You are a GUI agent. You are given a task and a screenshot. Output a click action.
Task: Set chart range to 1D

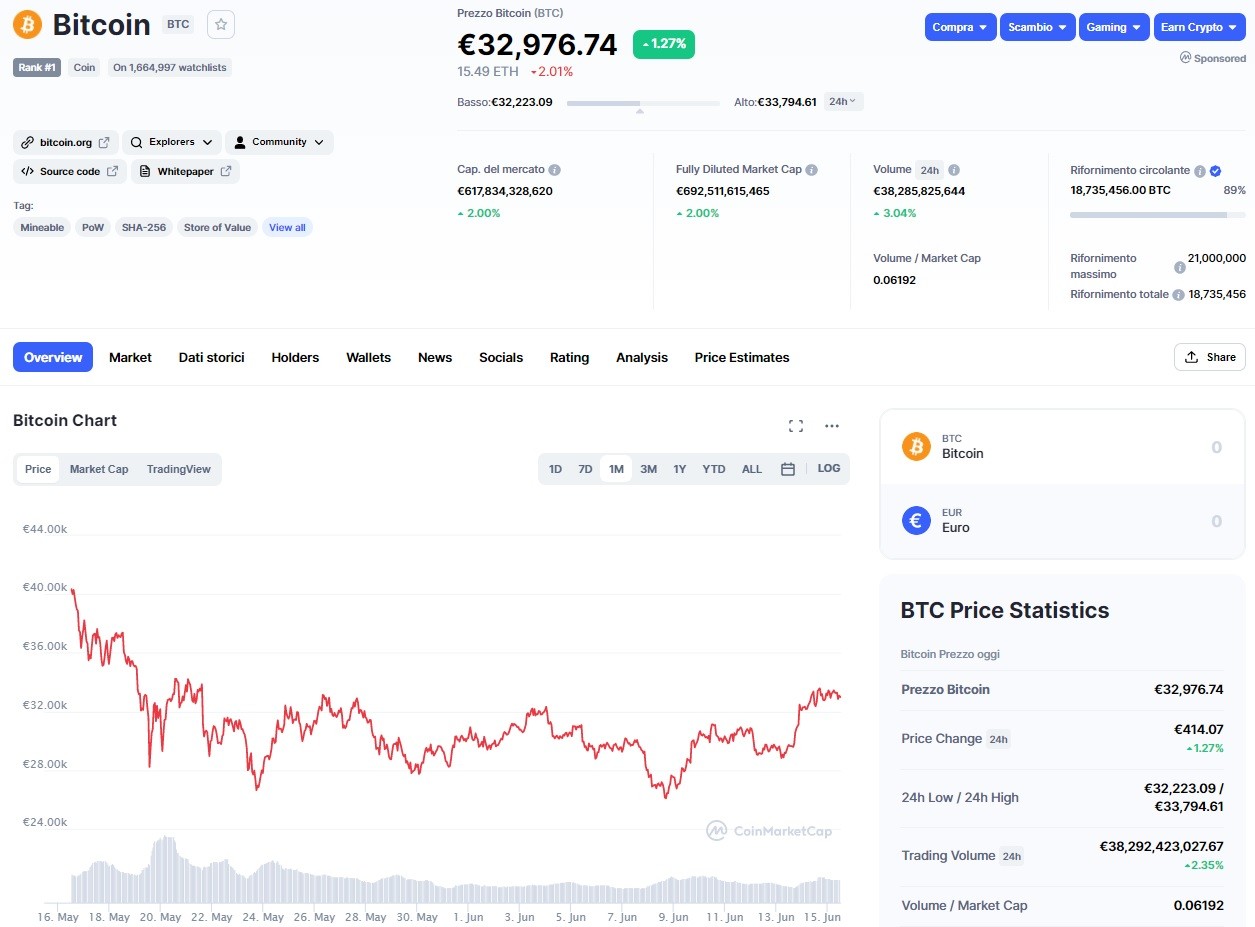point(555,469)
